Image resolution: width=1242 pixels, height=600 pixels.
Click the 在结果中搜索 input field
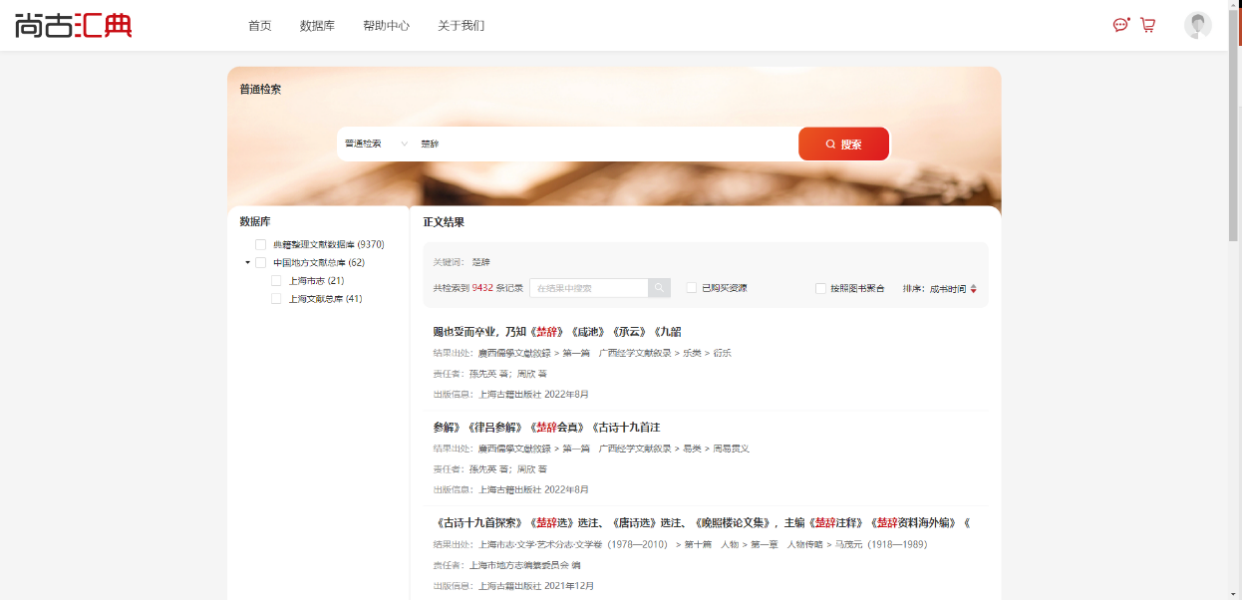[x=589, y=288]
